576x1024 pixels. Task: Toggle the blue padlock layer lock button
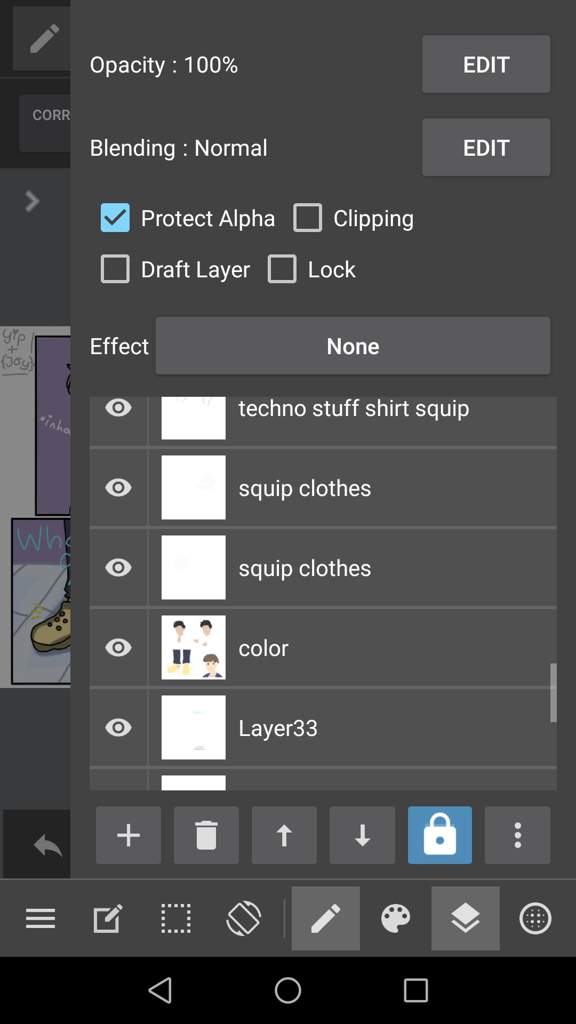440,835
